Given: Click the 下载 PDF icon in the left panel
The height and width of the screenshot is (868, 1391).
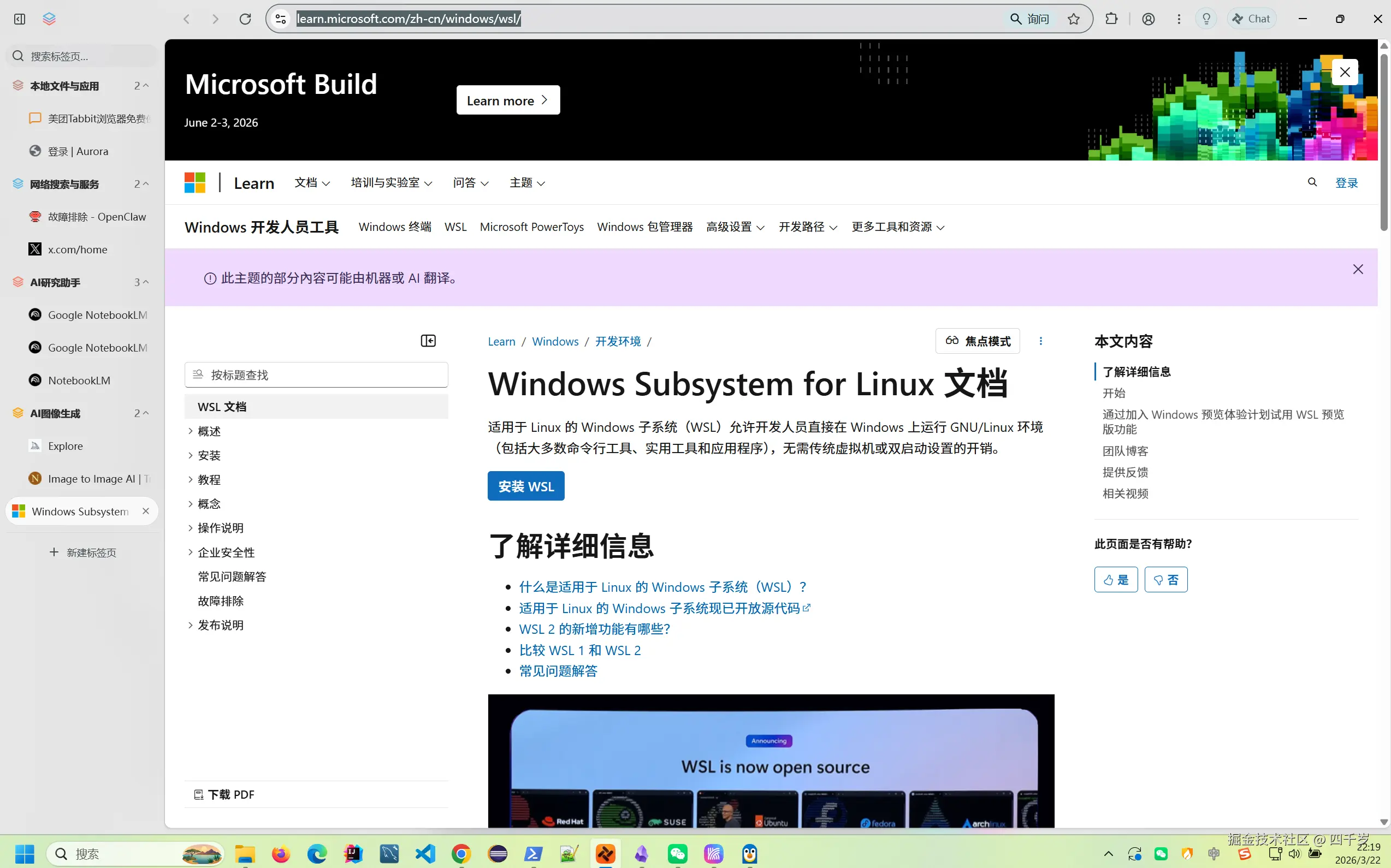Looking at the screenshot, I should [199, 794].
